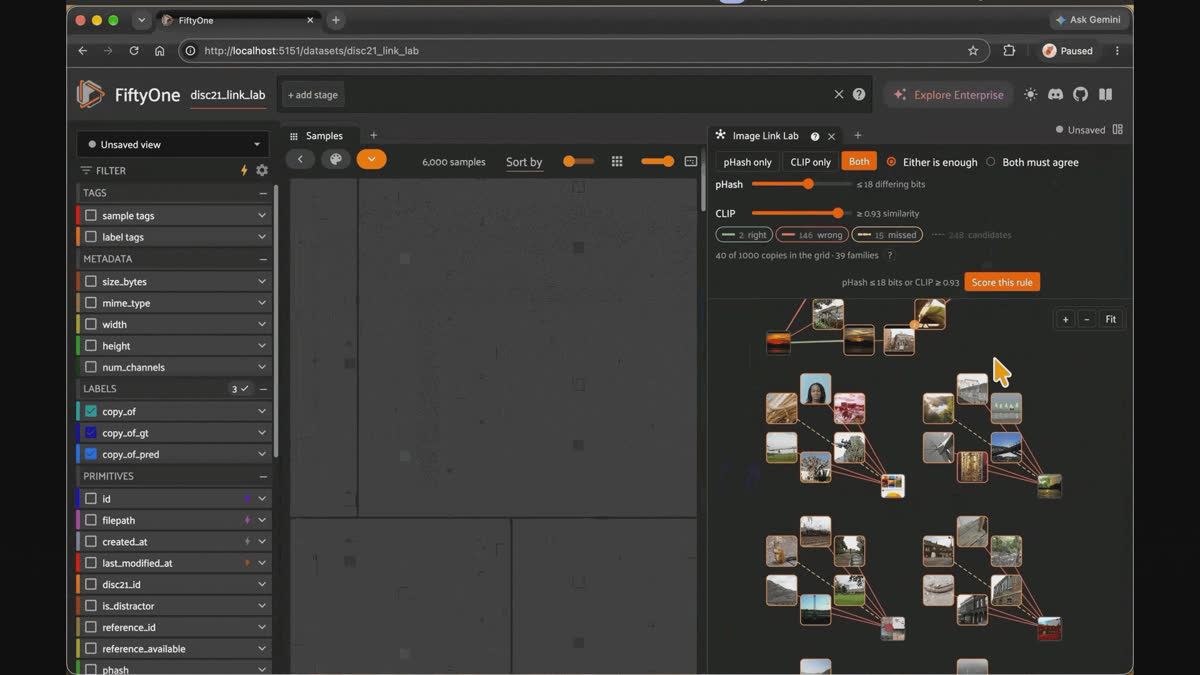
Task: Expand the num_channels field chevron
Action: coord(262,367)
